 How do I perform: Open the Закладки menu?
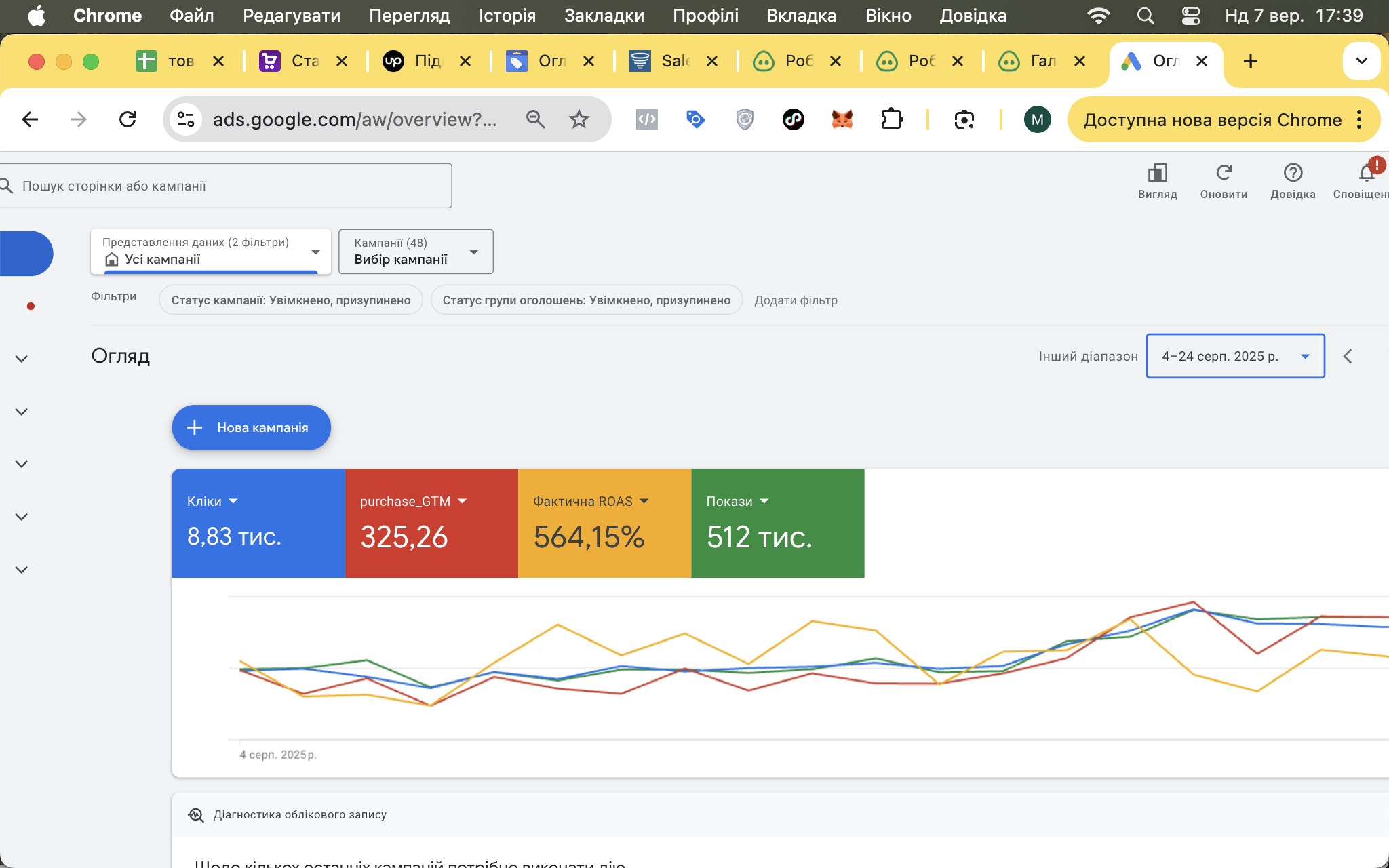click(604, 16)
